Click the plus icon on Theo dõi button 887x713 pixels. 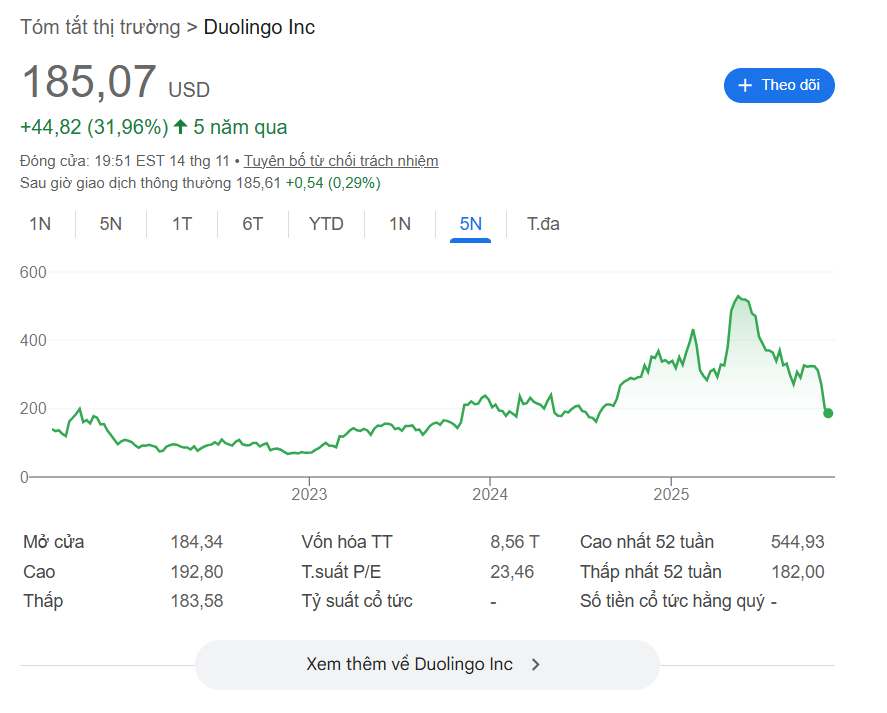click(x=744, y=85)
